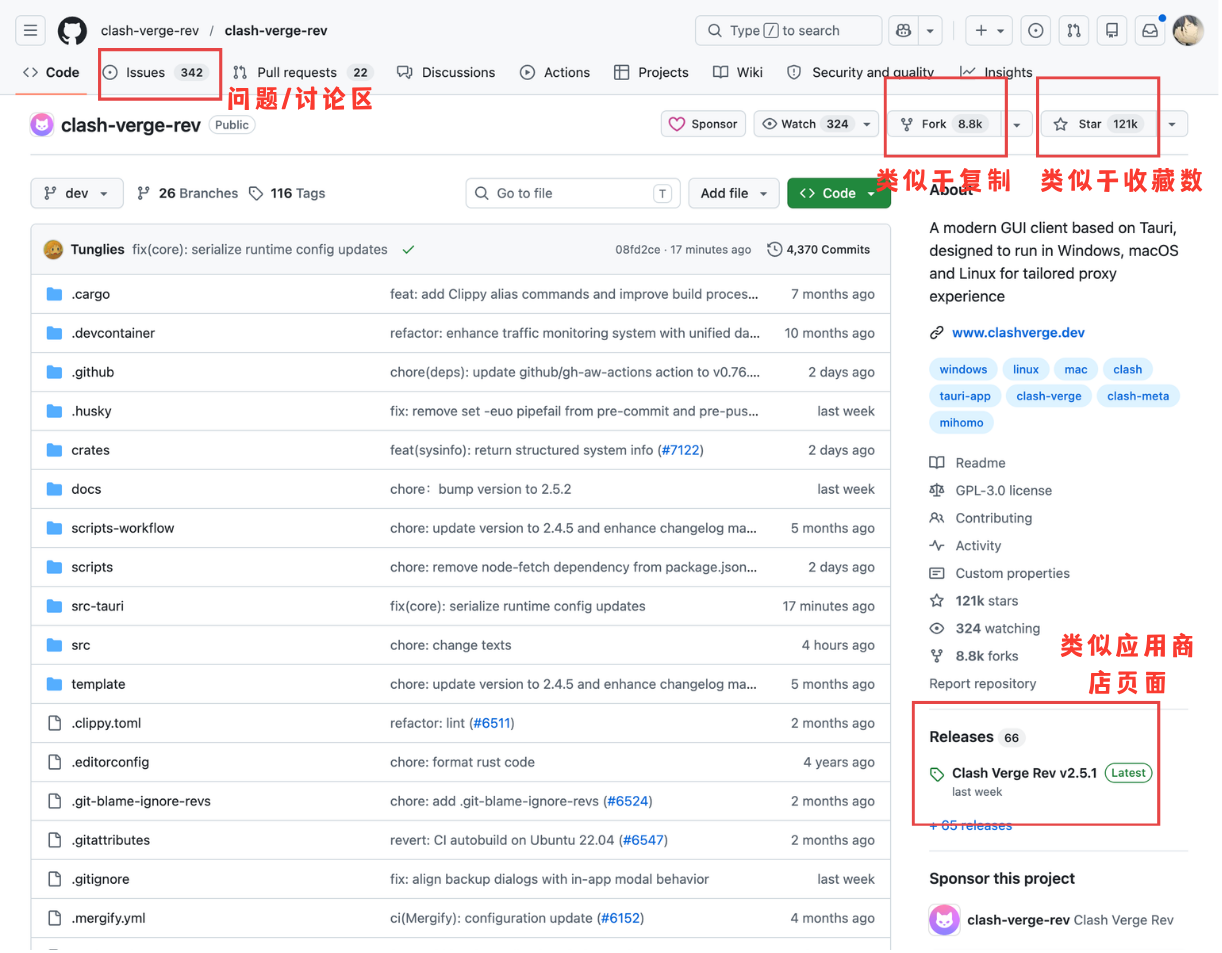Click the src-tauri folder icon
Viewport: 1222px width, 953px height.
click(54, 606)
